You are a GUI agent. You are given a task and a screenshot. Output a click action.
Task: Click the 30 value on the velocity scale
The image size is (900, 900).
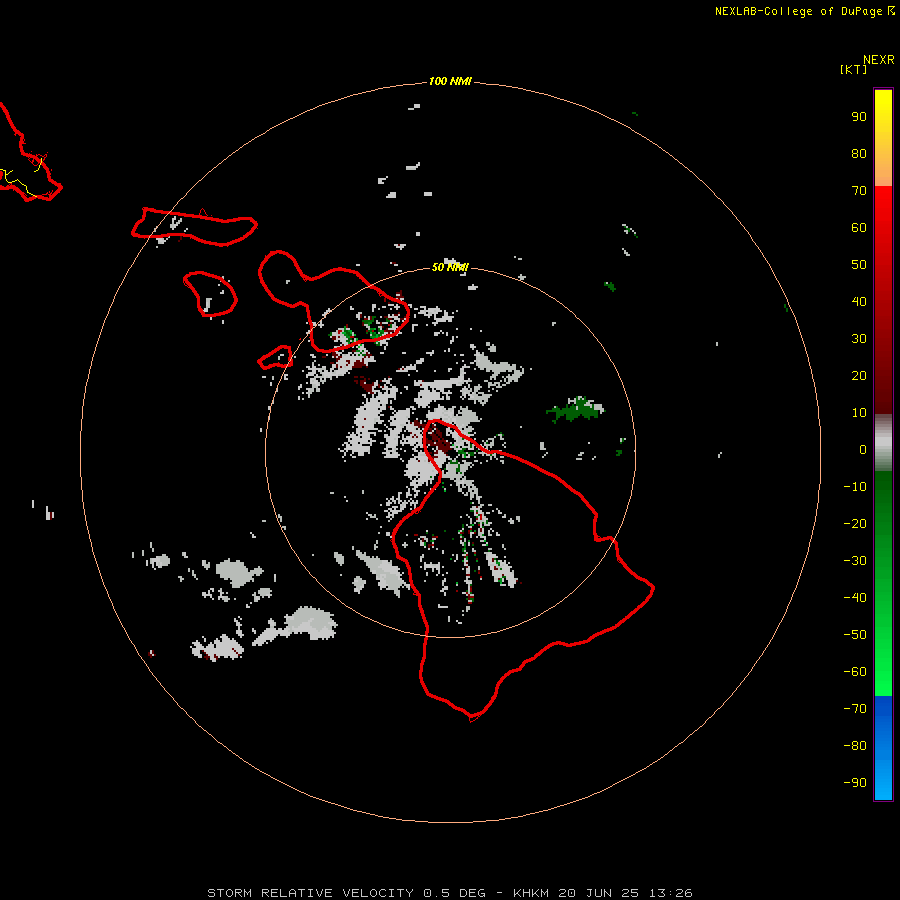click(859, 339)
